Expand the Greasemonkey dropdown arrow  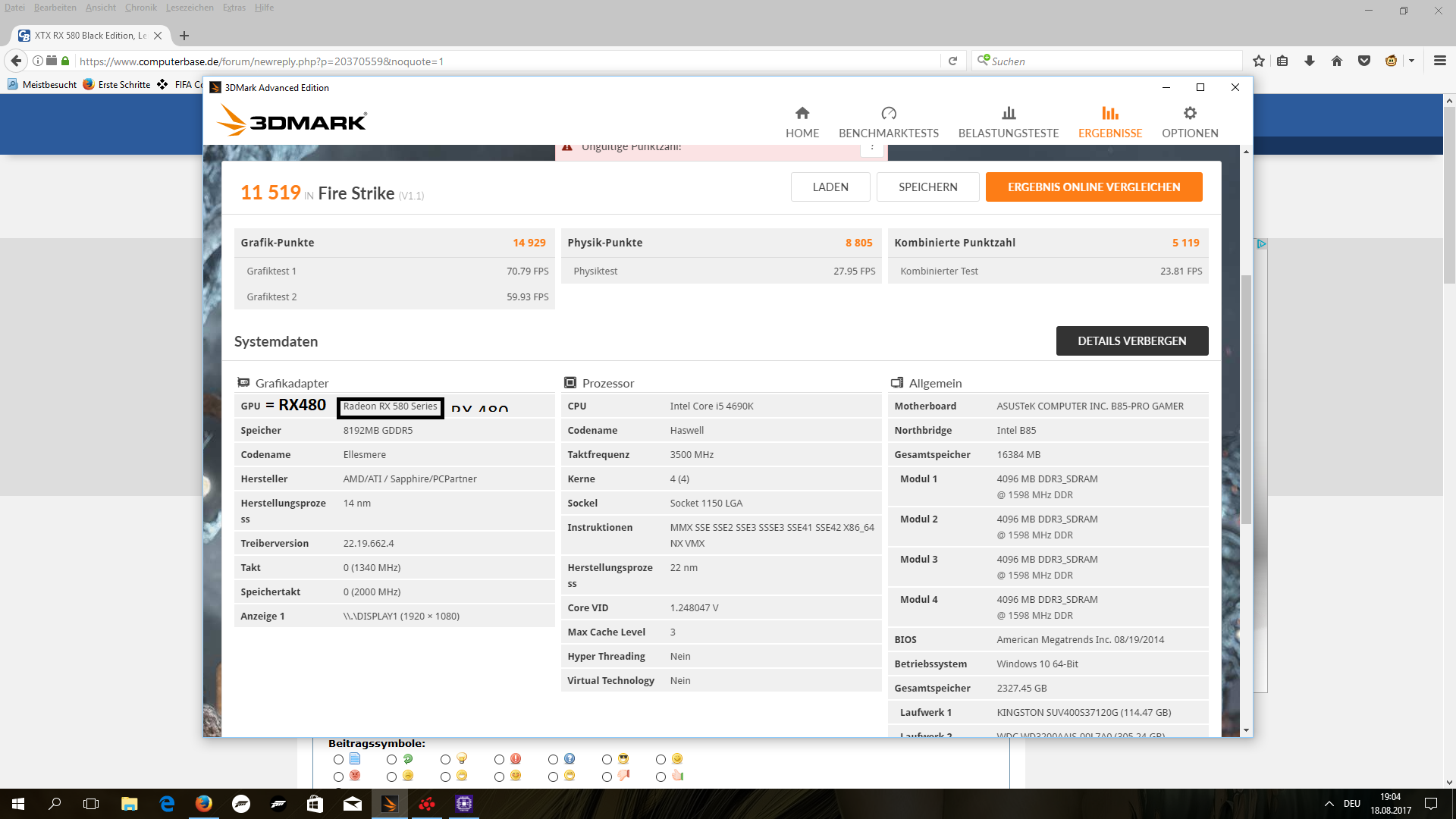(1411, 61)
